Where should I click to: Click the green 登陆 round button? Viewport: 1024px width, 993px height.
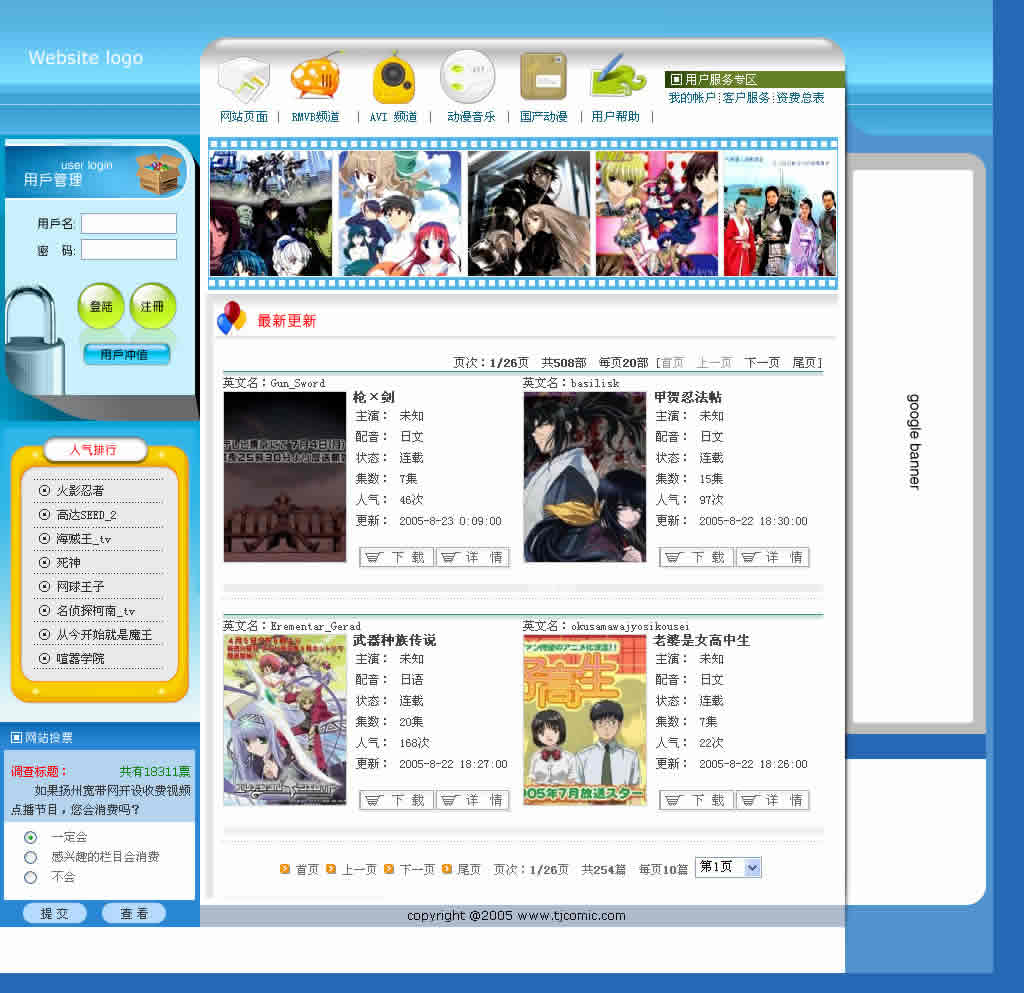pos(101,307)
